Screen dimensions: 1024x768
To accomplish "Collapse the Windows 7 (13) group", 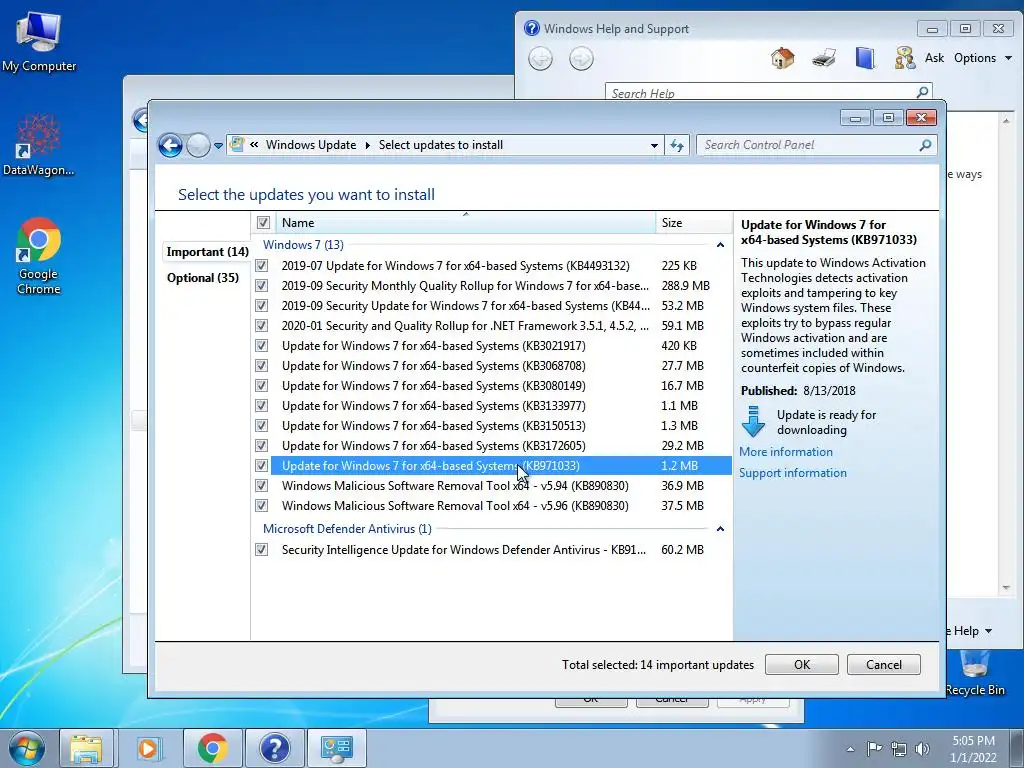I will point(720,245).
